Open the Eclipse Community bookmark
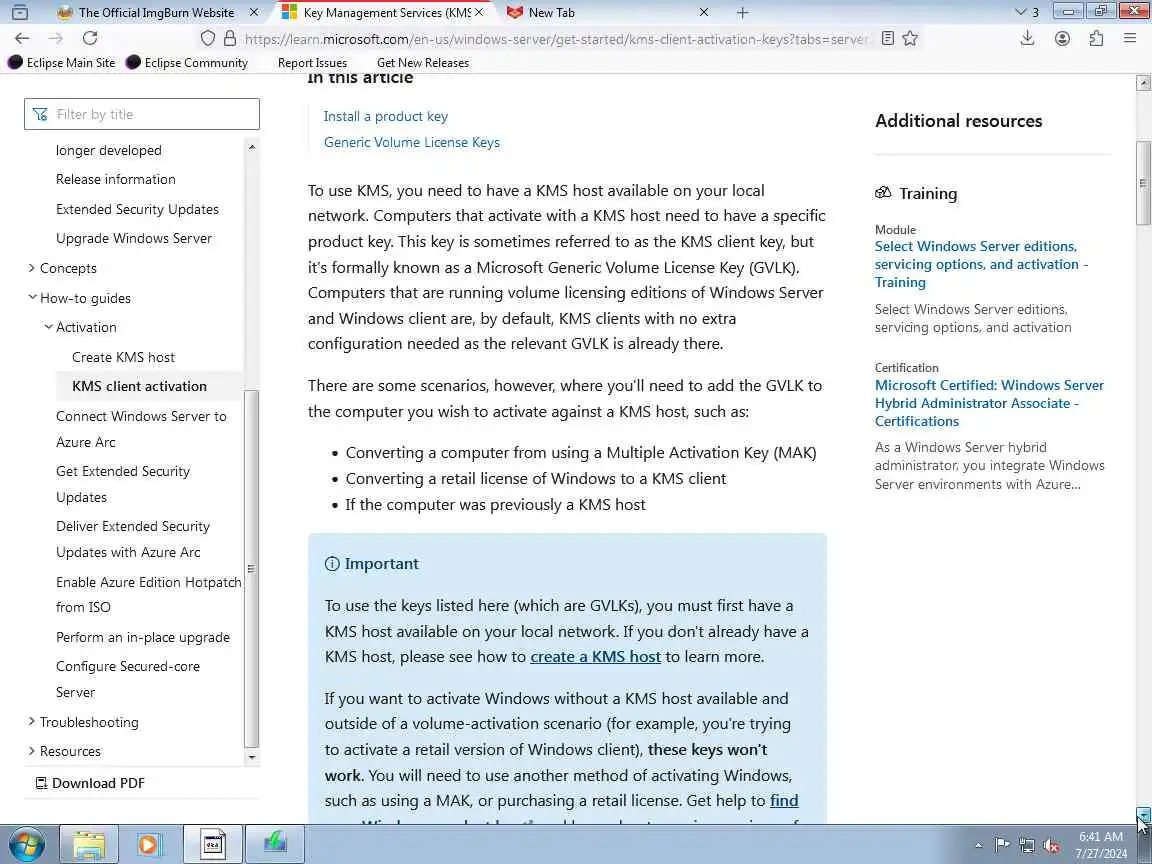The width and height of the screenshot is (1152, 864). click(x=187, y=62)
